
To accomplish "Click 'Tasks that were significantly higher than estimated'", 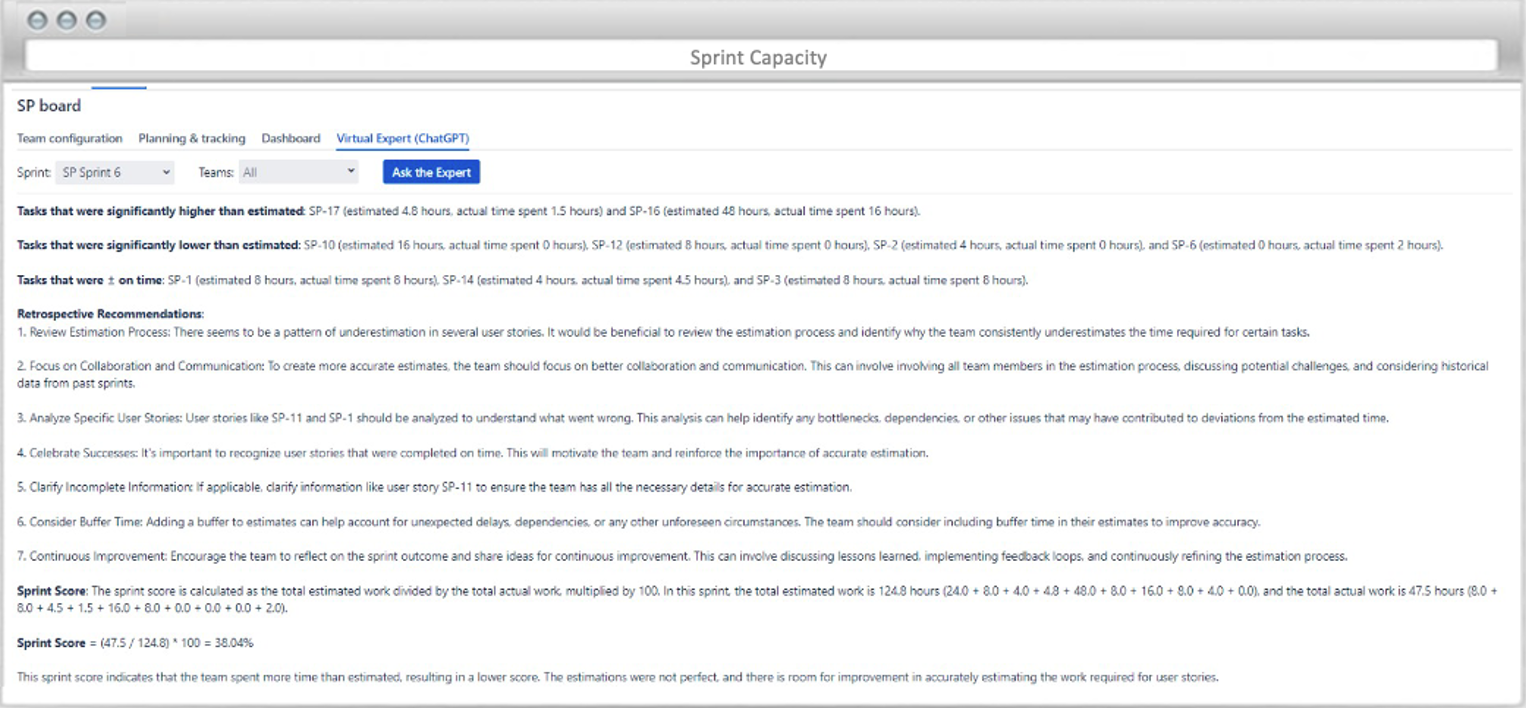I will click(x=160, y=211).
